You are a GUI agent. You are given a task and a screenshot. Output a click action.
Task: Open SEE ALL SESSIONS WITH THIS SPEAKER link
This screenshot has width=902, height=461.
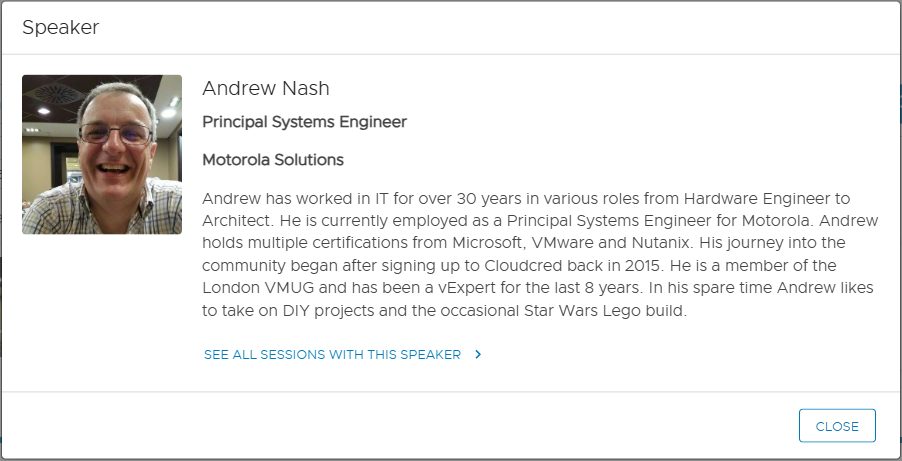pyautogui.click(x=332, y=354)
